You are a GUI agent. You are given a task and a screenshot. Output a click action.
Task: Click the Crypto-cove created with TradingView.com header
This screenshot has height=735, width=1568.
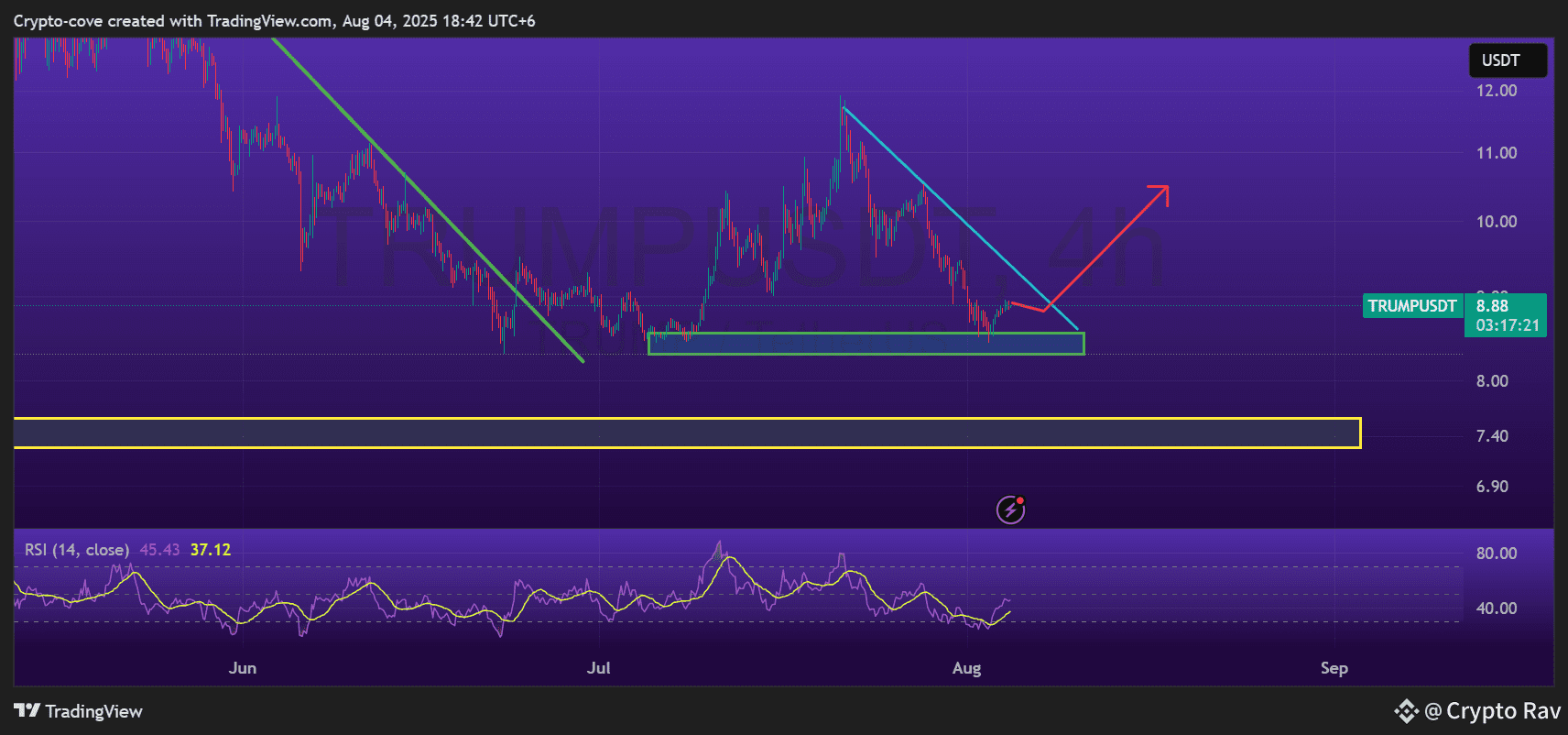[x=274, y=21]
